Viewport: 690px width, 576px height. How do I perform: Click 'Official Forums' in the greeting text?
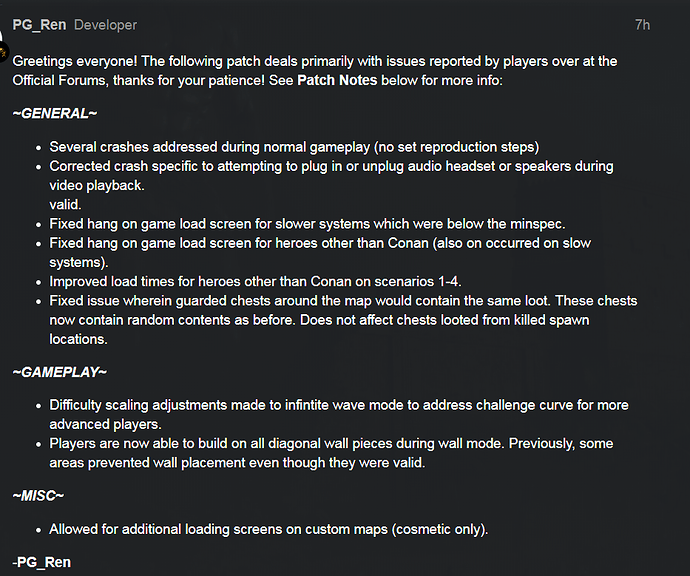[x=59, y=80]
